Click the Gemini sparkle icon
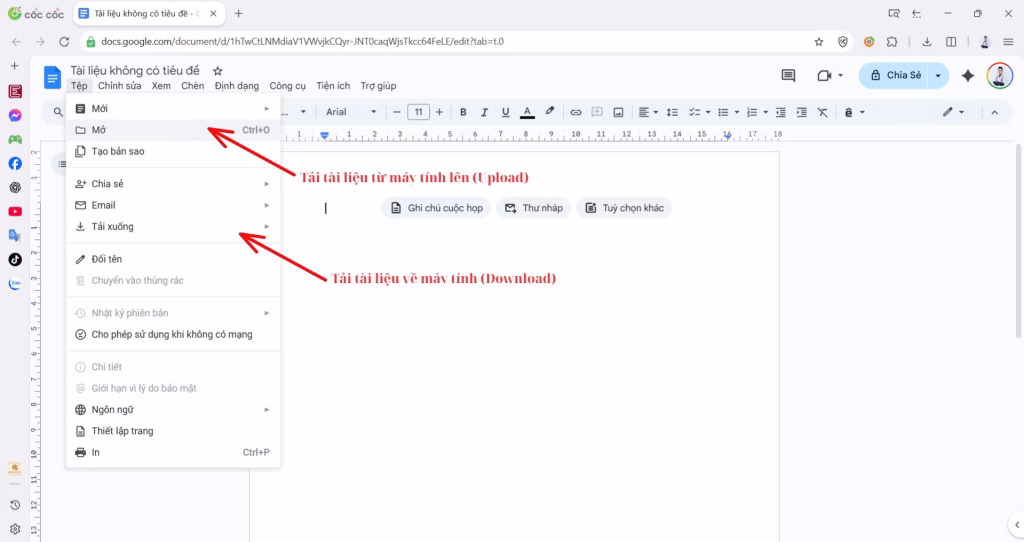Screen dimensions: 1024x542 tap(968, 76)
